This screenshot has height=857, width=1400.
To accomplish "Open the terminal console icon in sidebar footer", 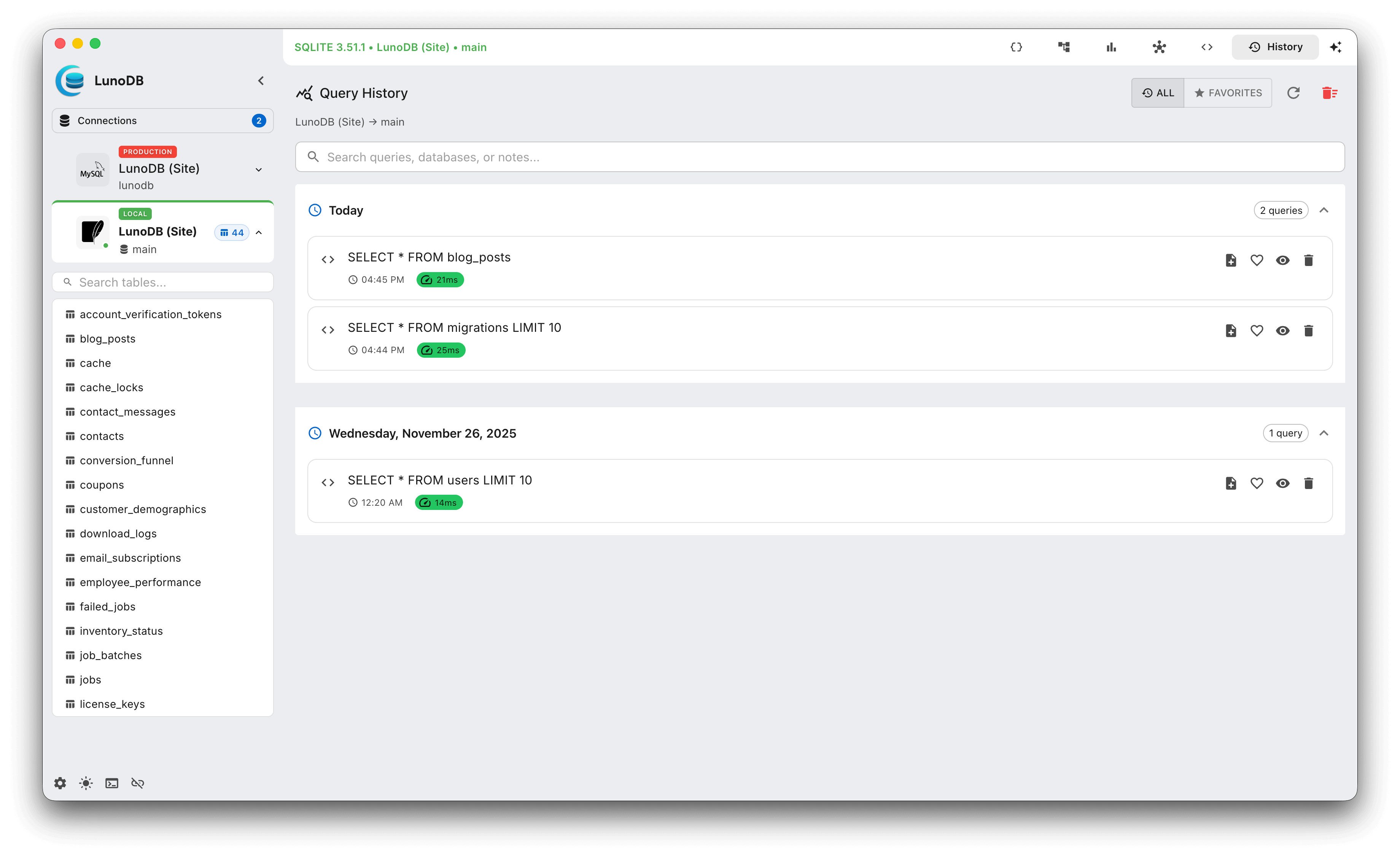I will [111, 783].
